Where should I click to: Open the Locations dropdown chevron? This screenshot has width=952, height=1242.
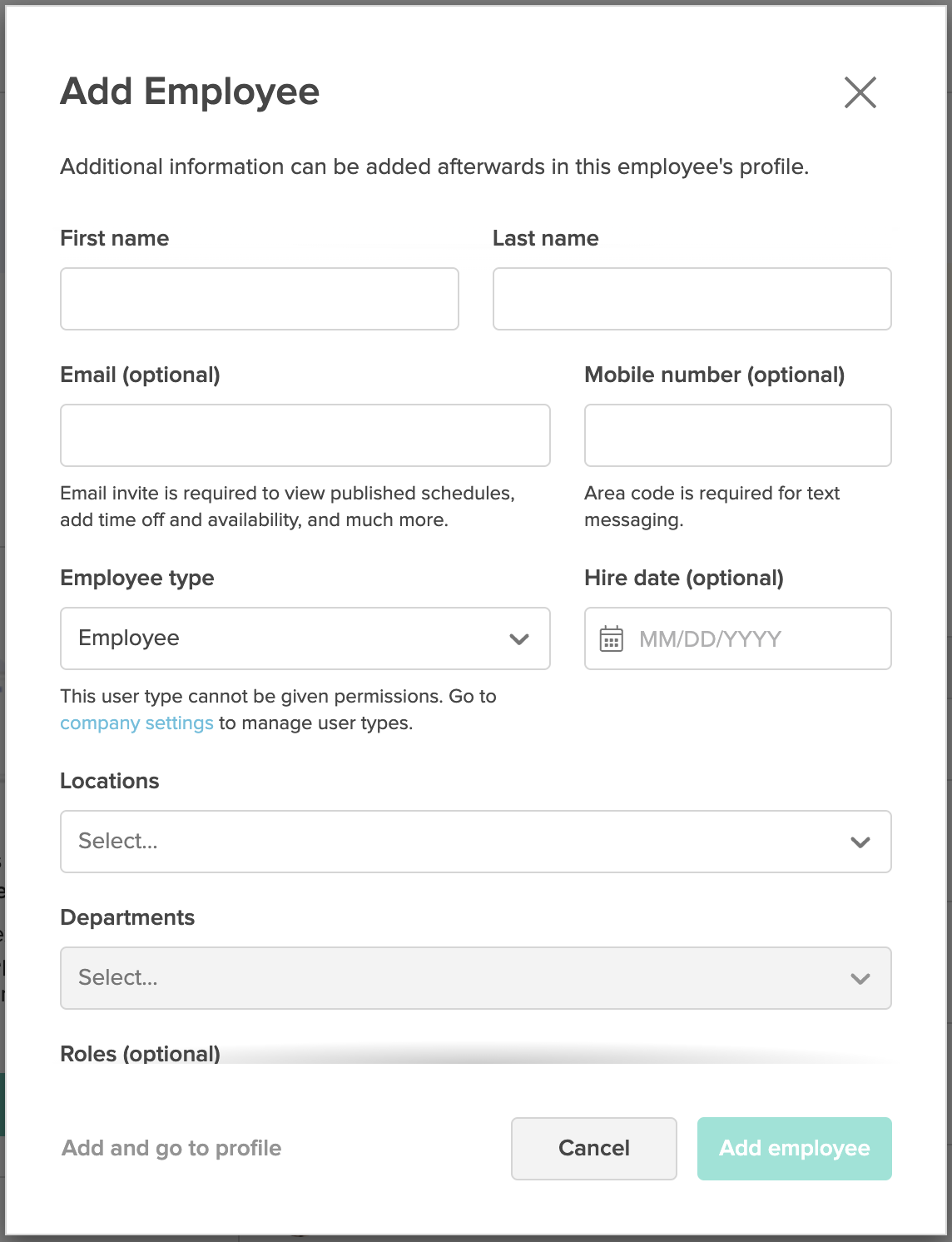[x=860, y=842]
